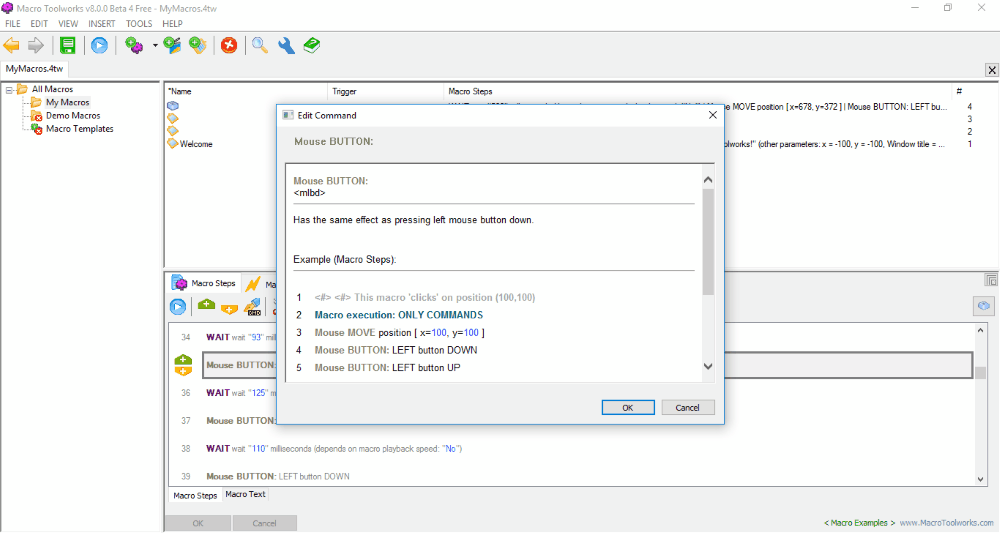Screen dimensions: 1000x533
Task: Close the MyMacros.4tw tab with the X button
Action: pyautogui.click(x=992, y=70)
